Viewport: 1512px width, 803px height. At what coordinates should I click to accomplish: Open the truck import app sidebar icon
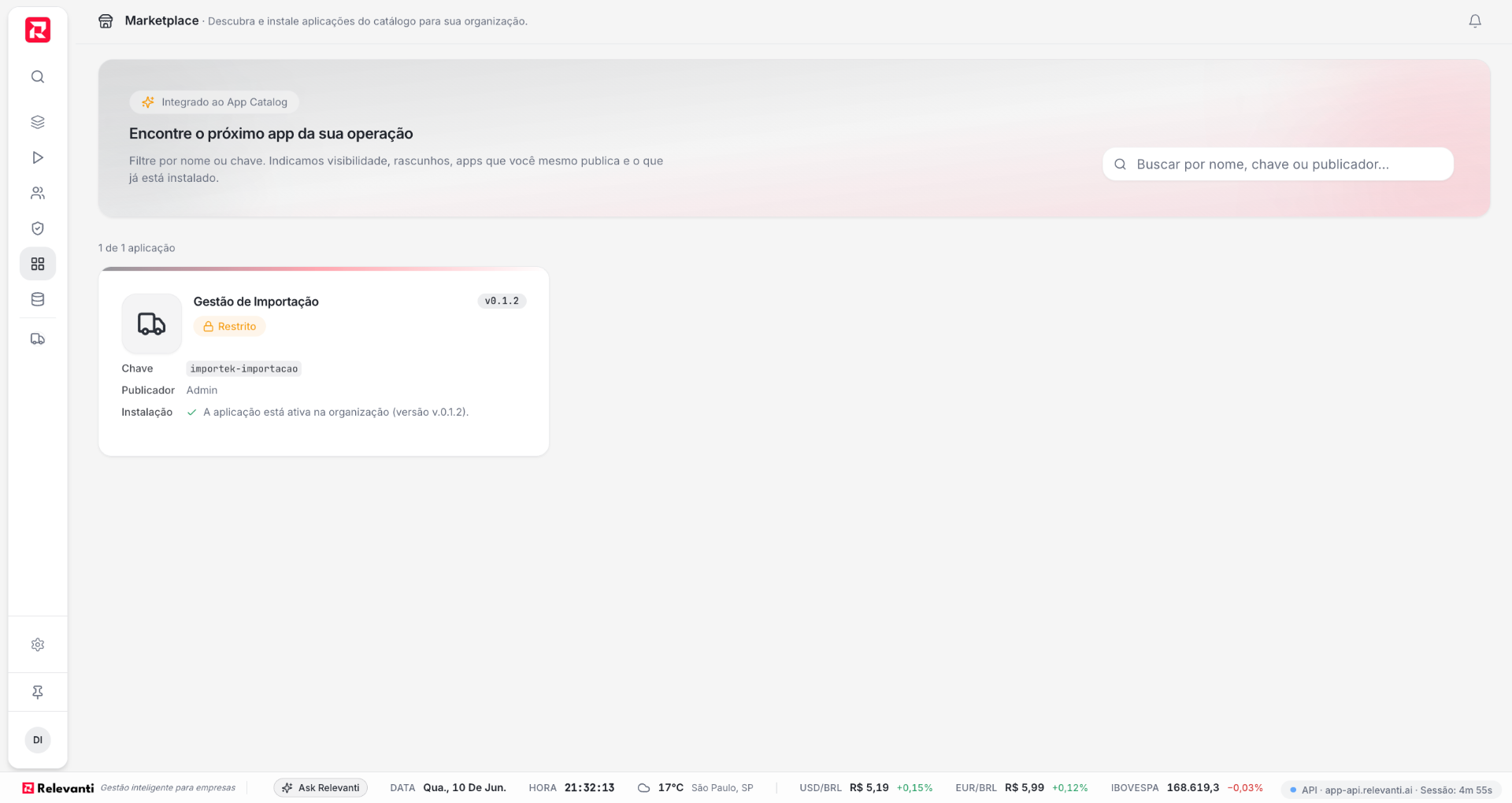pyautogui.click(x=38, y=339)
